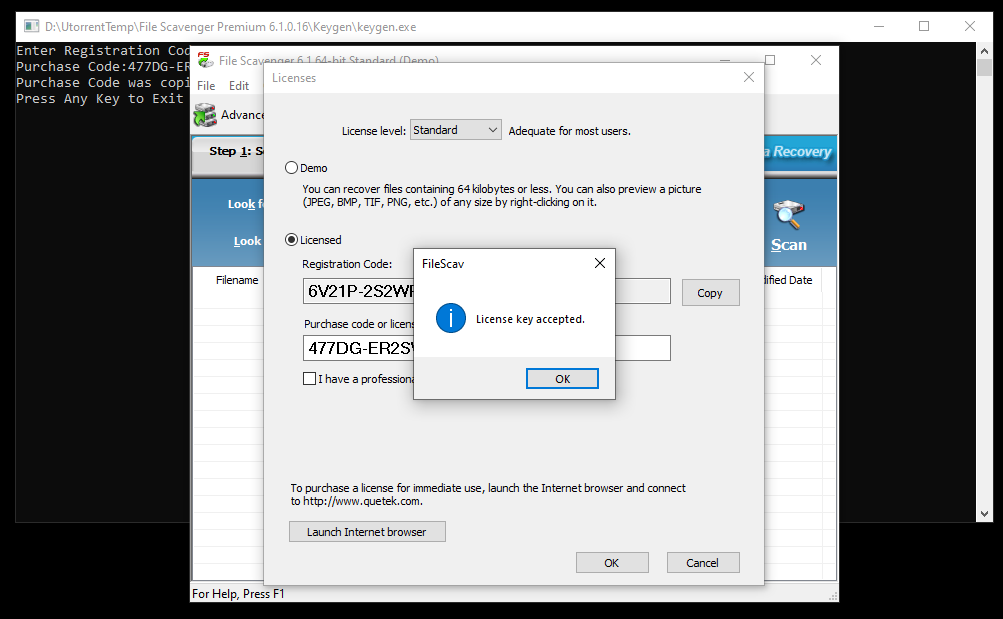The width and height of the screenshot is (1003, 619).
Task: Open the File menu in File Scavenger
Action: (206, 86)
